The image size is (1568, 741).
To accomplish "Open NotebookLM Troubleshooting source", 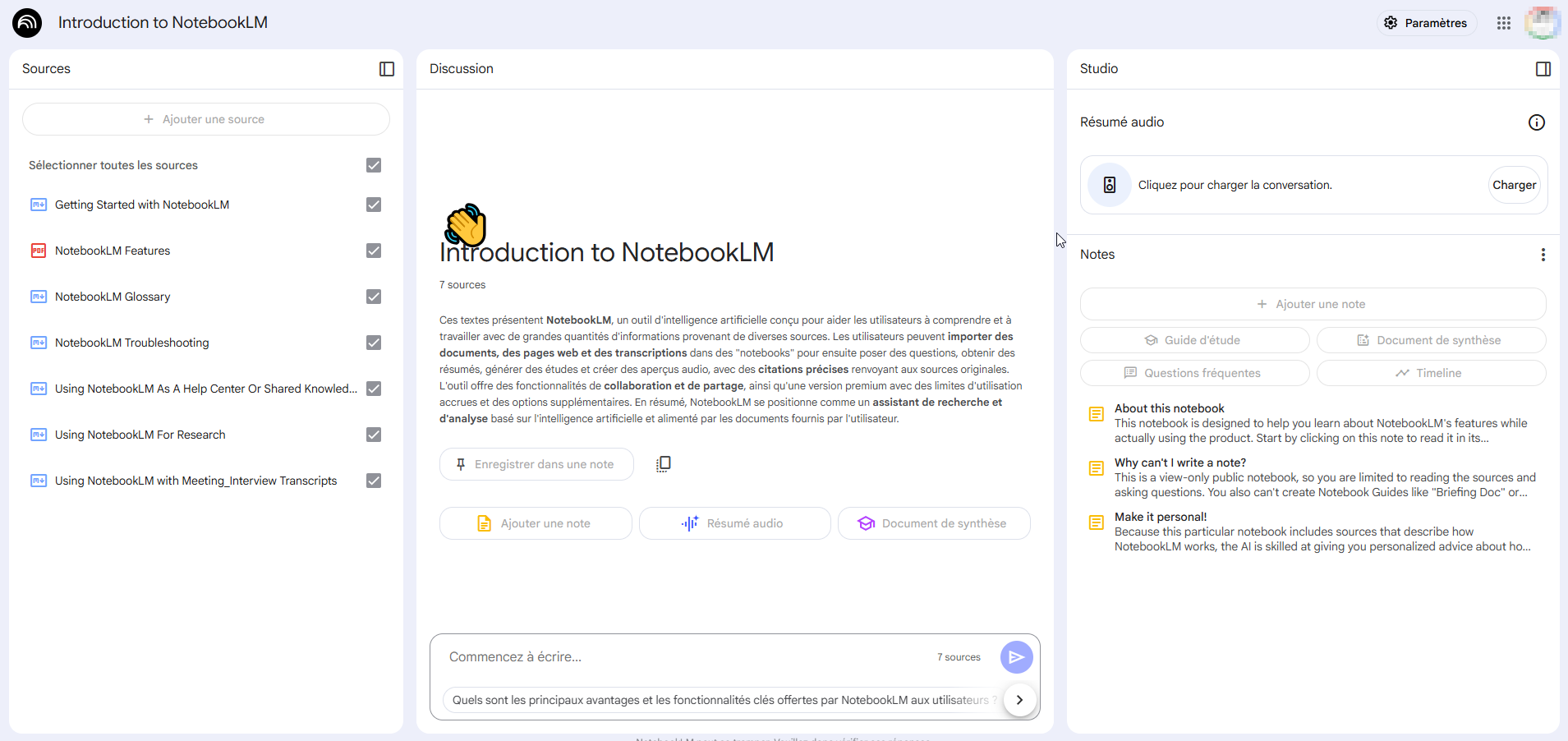I will tap(132, 343).
